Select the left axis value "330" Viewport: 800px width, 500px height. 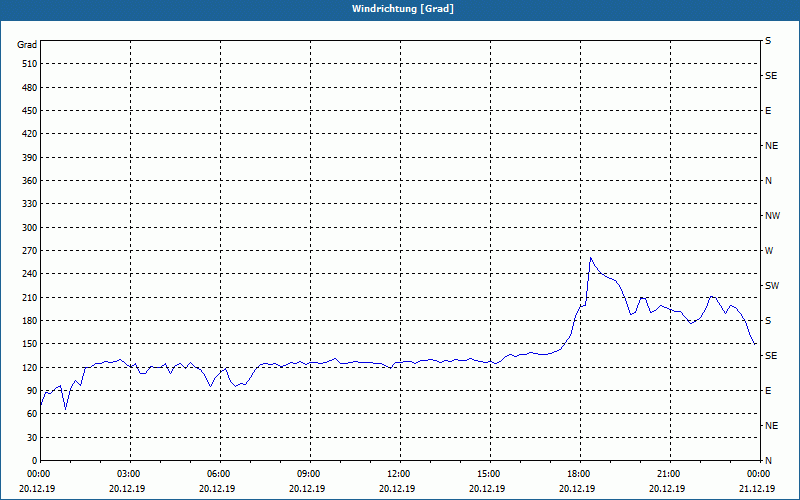point(30,204)
